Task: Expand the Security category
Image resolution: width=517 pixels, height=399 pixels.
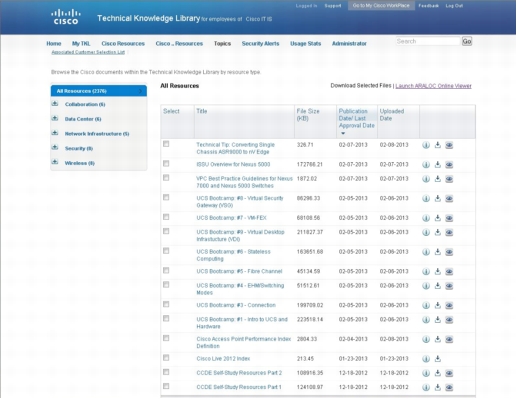Action: 55,148
